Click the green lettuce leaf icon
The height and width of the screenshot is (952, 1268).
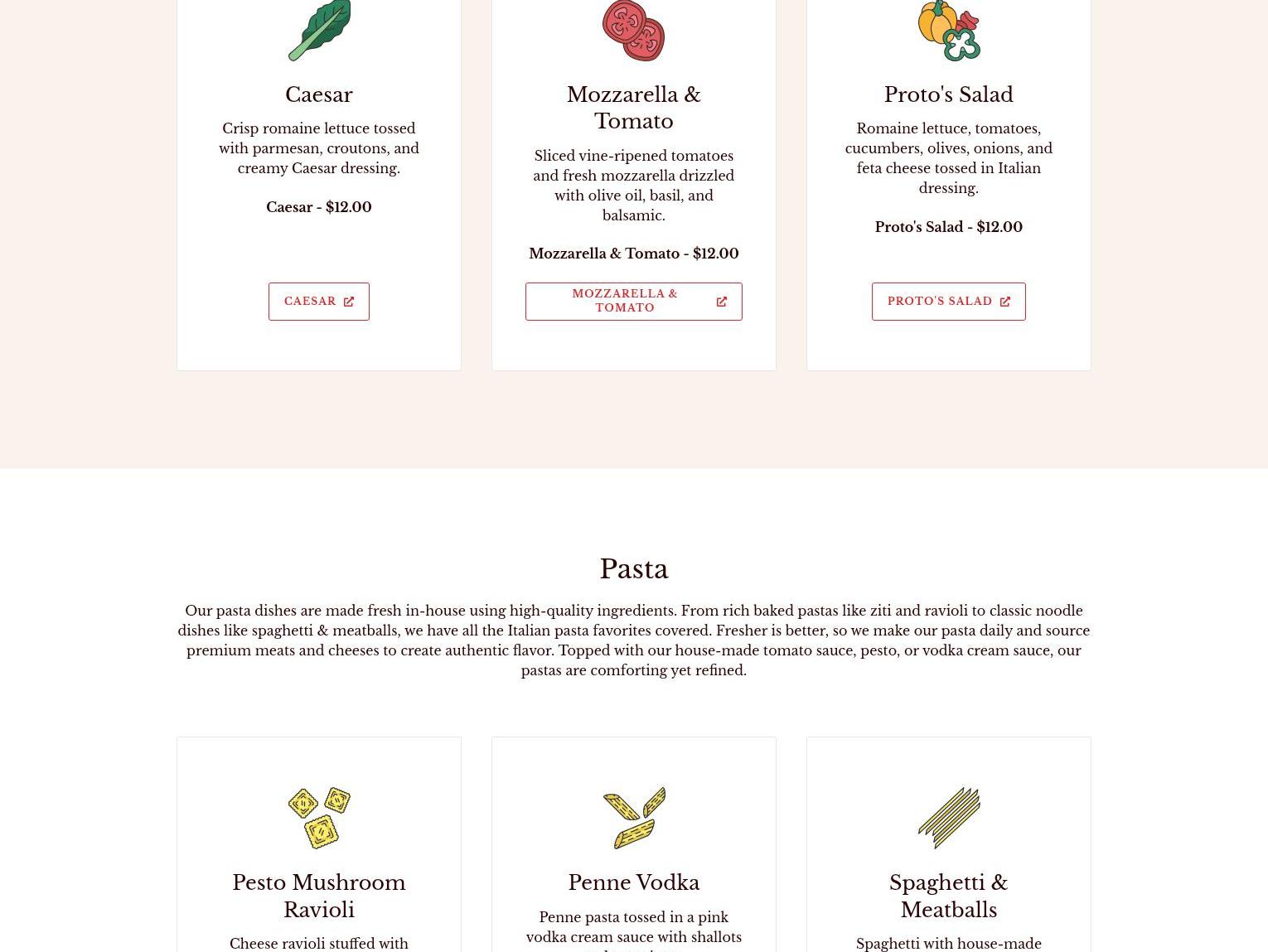(319, 30)
